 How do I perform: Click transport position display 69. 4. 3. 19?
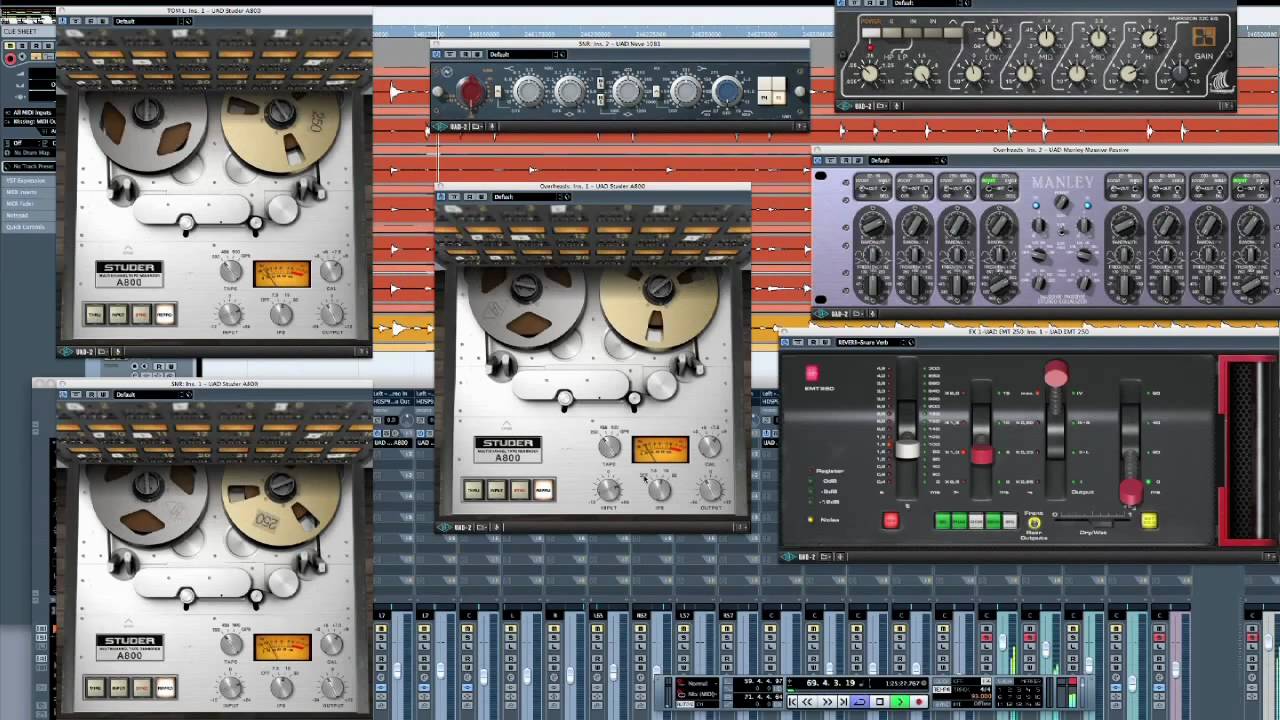(x=831, y=683)
